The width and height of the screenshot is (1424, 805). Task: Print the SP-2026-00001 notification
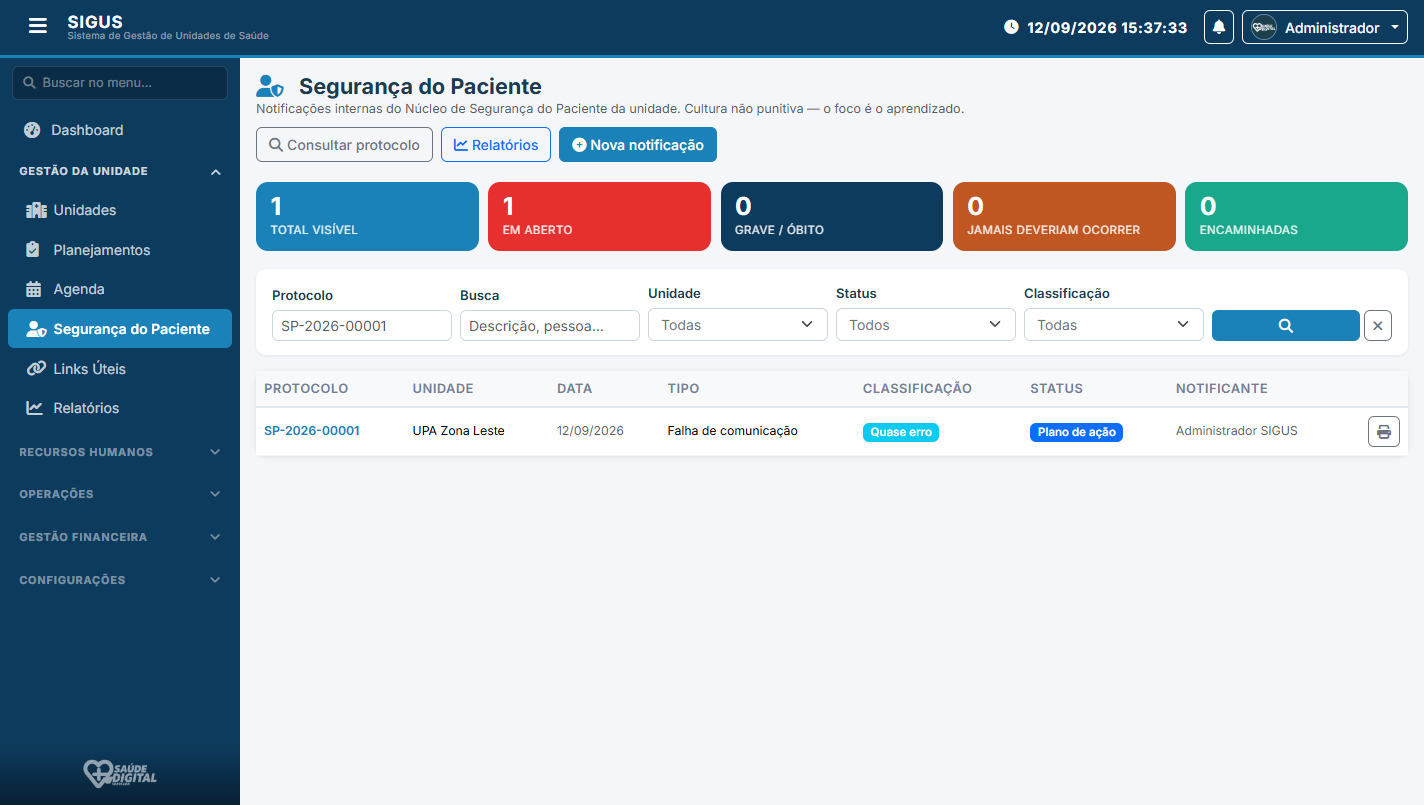(x=1383, y=431)
